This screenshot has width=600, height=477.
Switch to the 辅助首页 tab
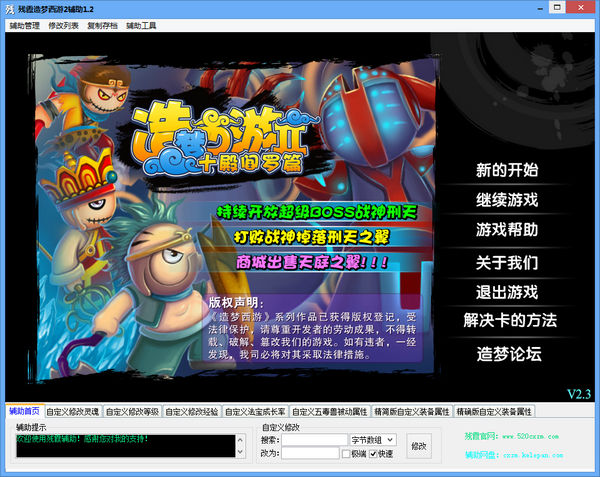click(x=24, y=411)
